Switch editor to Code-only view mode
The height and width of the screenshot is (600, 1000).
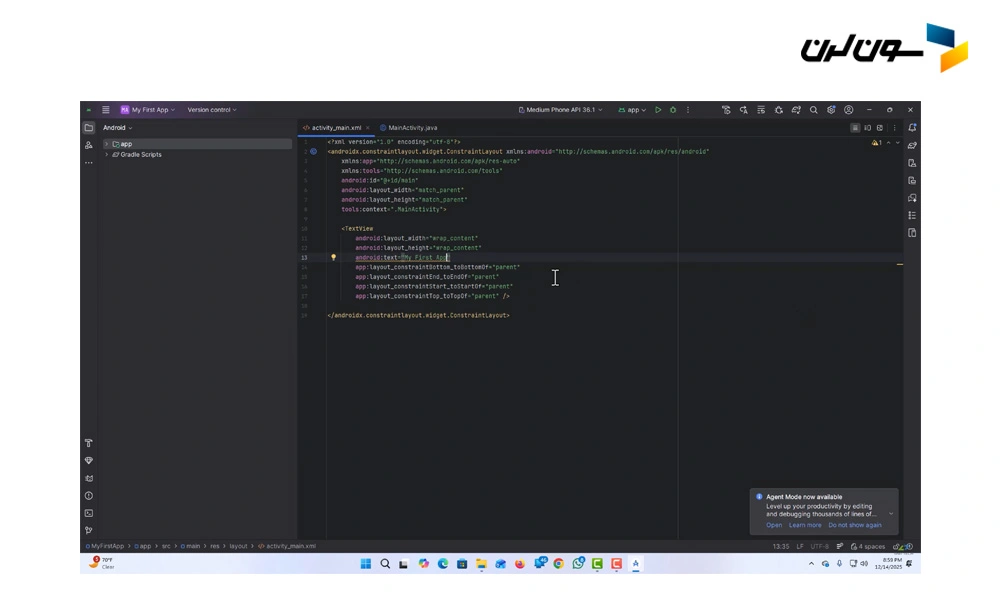coord(855,128)
